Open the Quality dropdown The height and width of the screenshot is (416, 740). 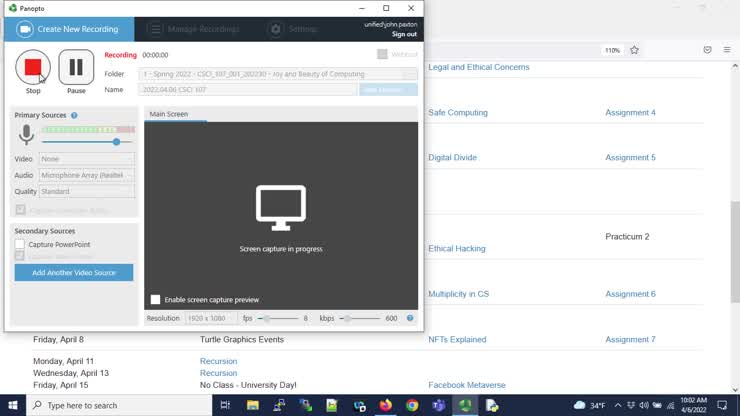pyautogui.click(x=86, y=191)
